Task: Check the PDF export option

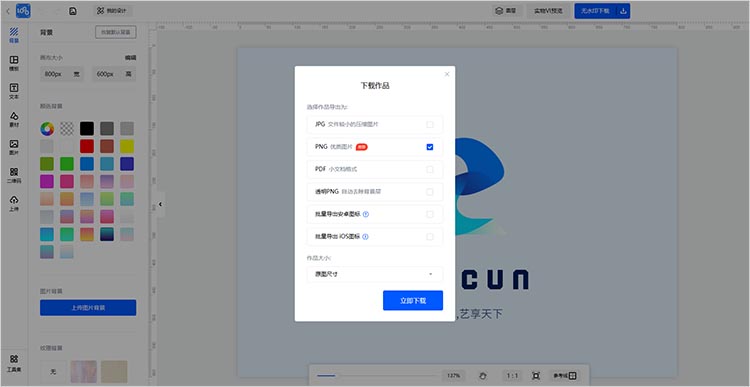Action: 430,169
